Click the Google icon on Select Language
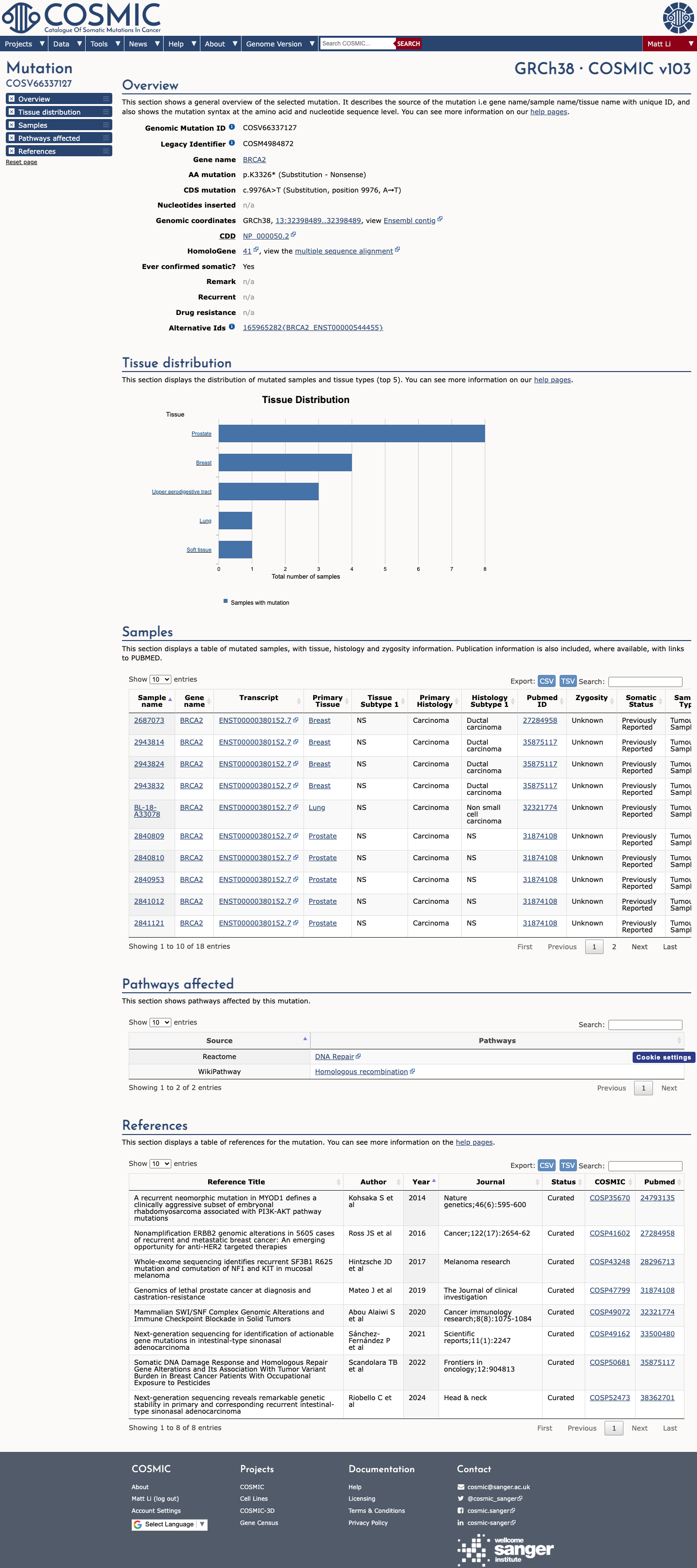This screenshot has width=697, height=1568. point(137,1524)
